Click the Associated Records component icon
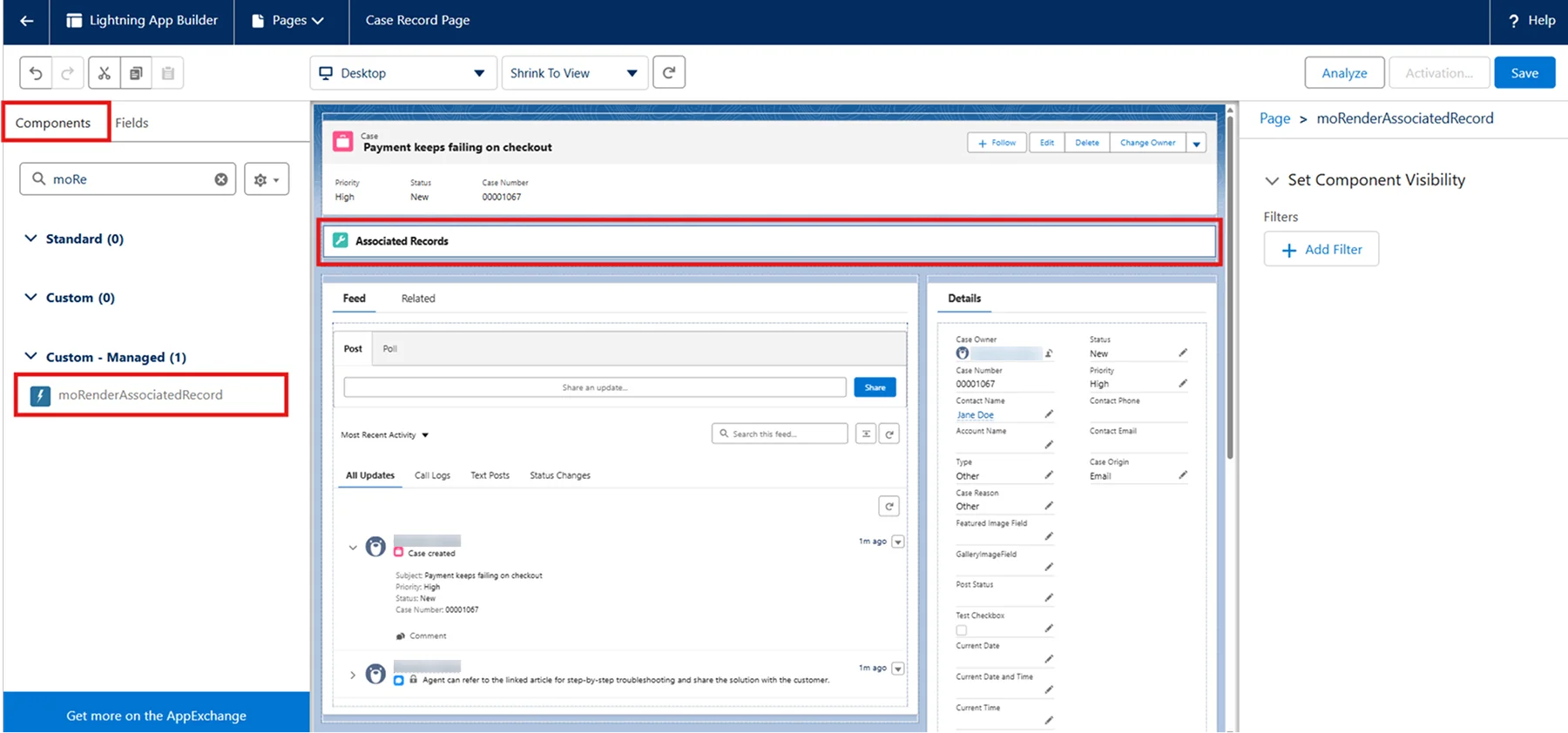 pyautogui.click(x=341, y=241)
